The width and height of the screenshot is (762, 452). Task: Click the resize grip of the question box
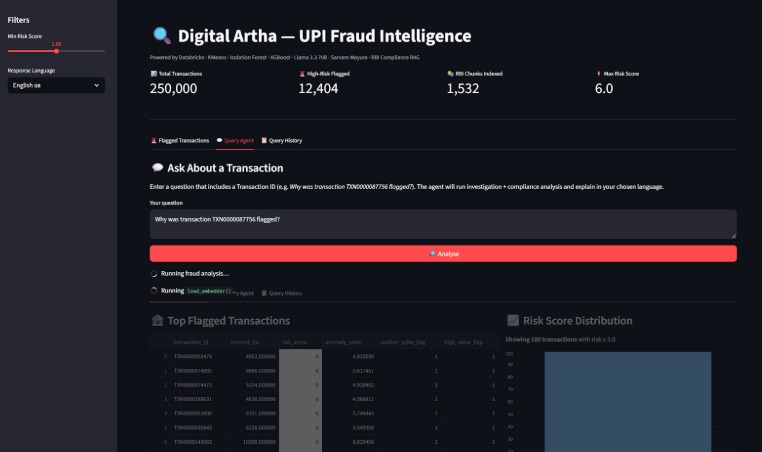733,236
